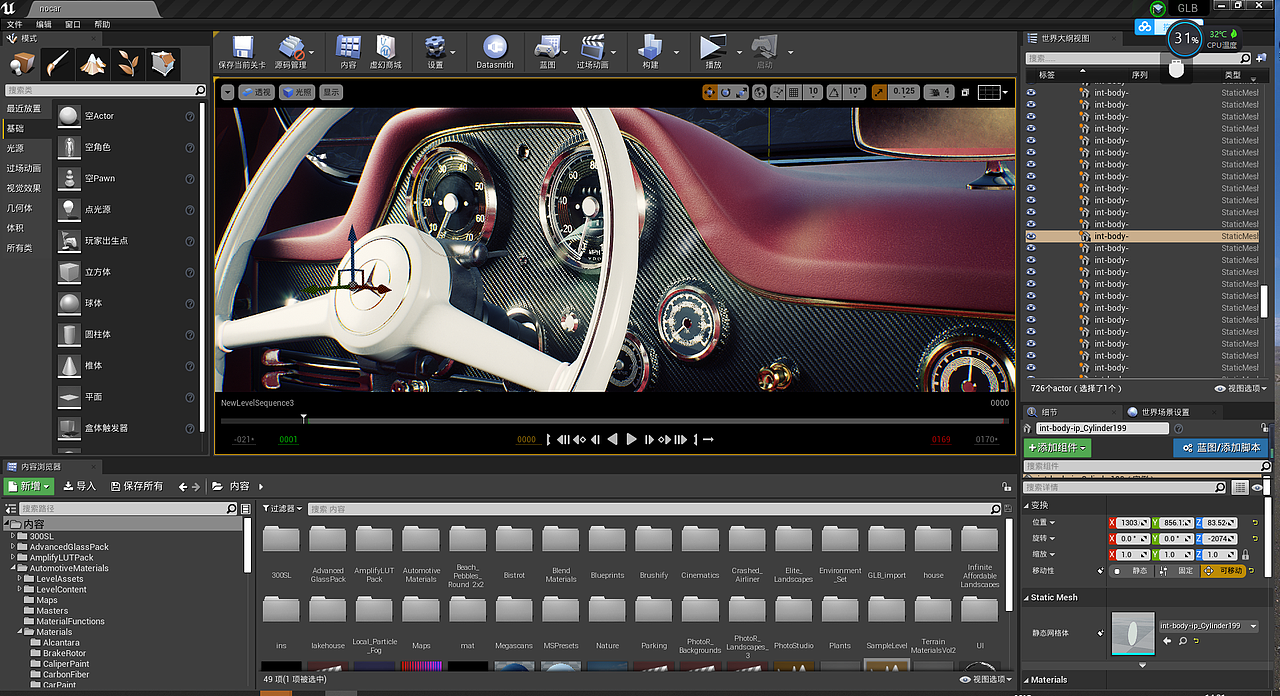Open the Play options dropdown arrow
Viewport: 1280px width, 696px height.
coord(740,52)
